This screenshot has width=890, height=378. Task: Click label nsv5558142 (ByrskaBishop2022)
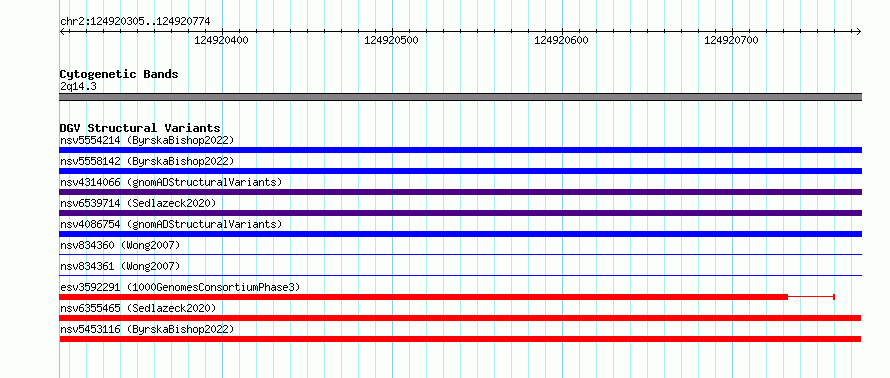pos(146,161)
